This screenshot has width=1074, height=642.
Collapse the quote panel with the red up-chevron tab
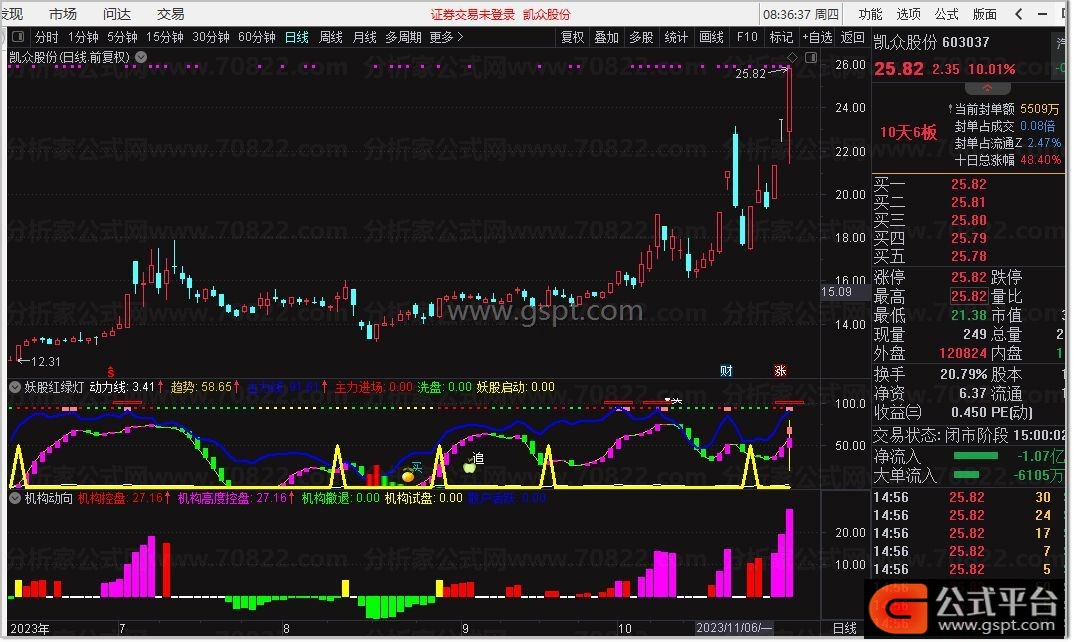click(987, 88)
